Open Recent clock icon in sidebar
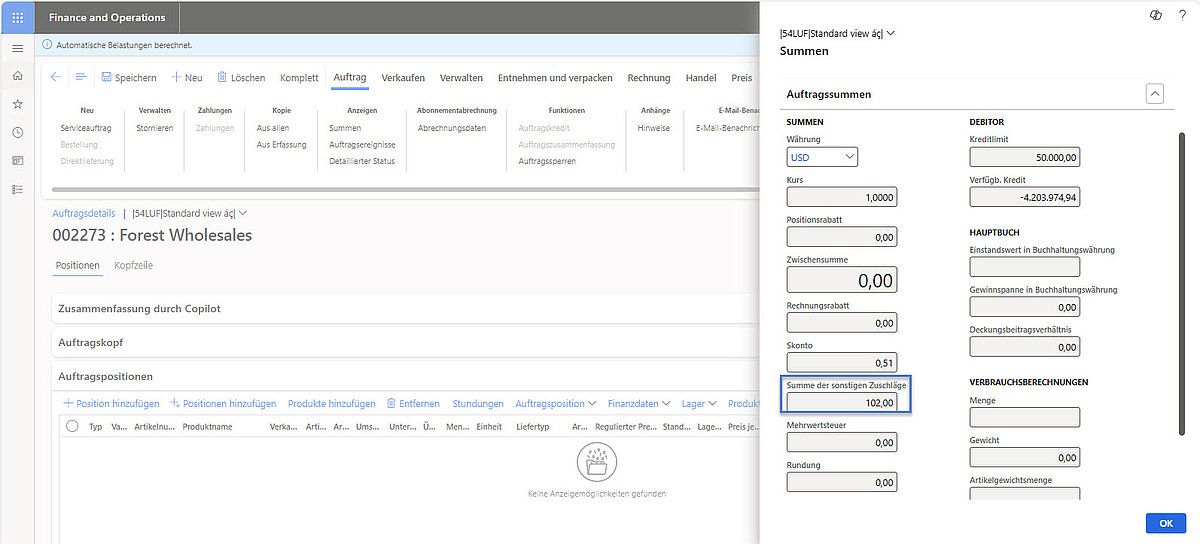This screenshot has width=1200, height=544. pos(17,132)
